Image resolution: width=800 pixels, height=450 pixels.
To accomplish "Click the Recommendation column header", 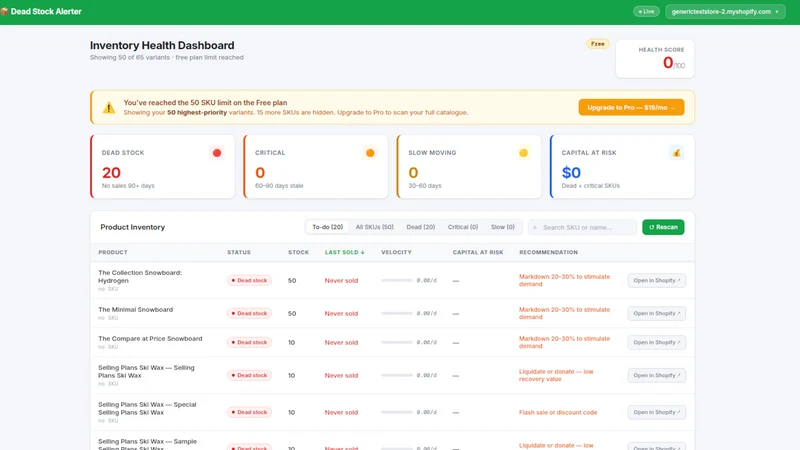I will pos(548,252).
